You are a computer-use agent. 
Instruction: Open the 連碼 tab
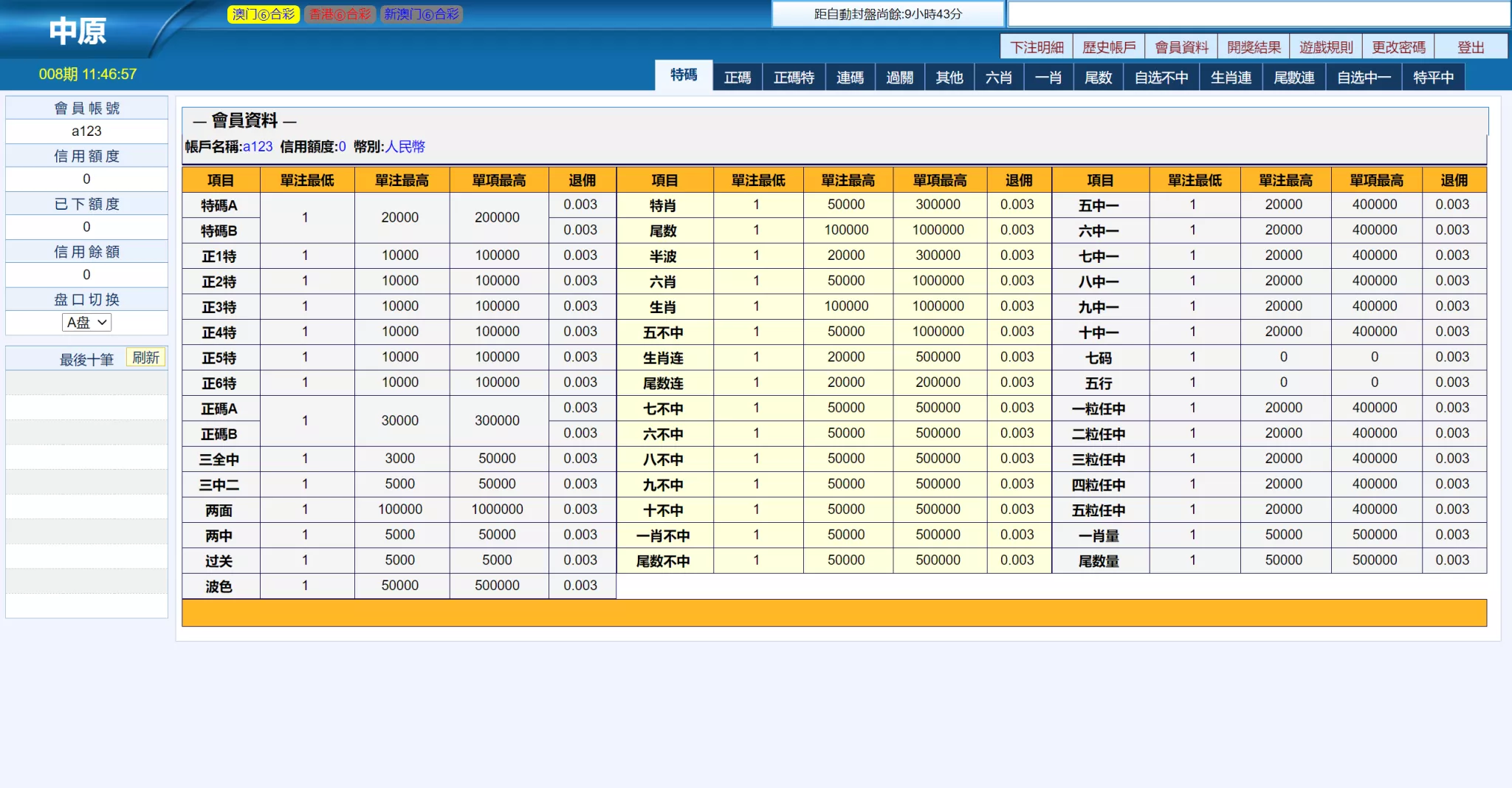(x=850, y=77)
